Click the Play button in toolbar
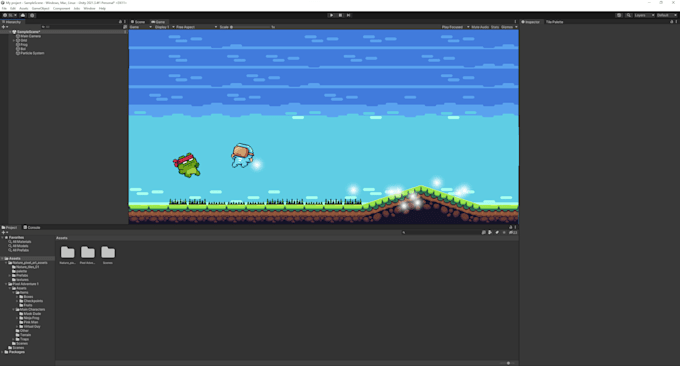Image resolution: width=680 pixels, height=366 pixels. [x=332, y=15]
